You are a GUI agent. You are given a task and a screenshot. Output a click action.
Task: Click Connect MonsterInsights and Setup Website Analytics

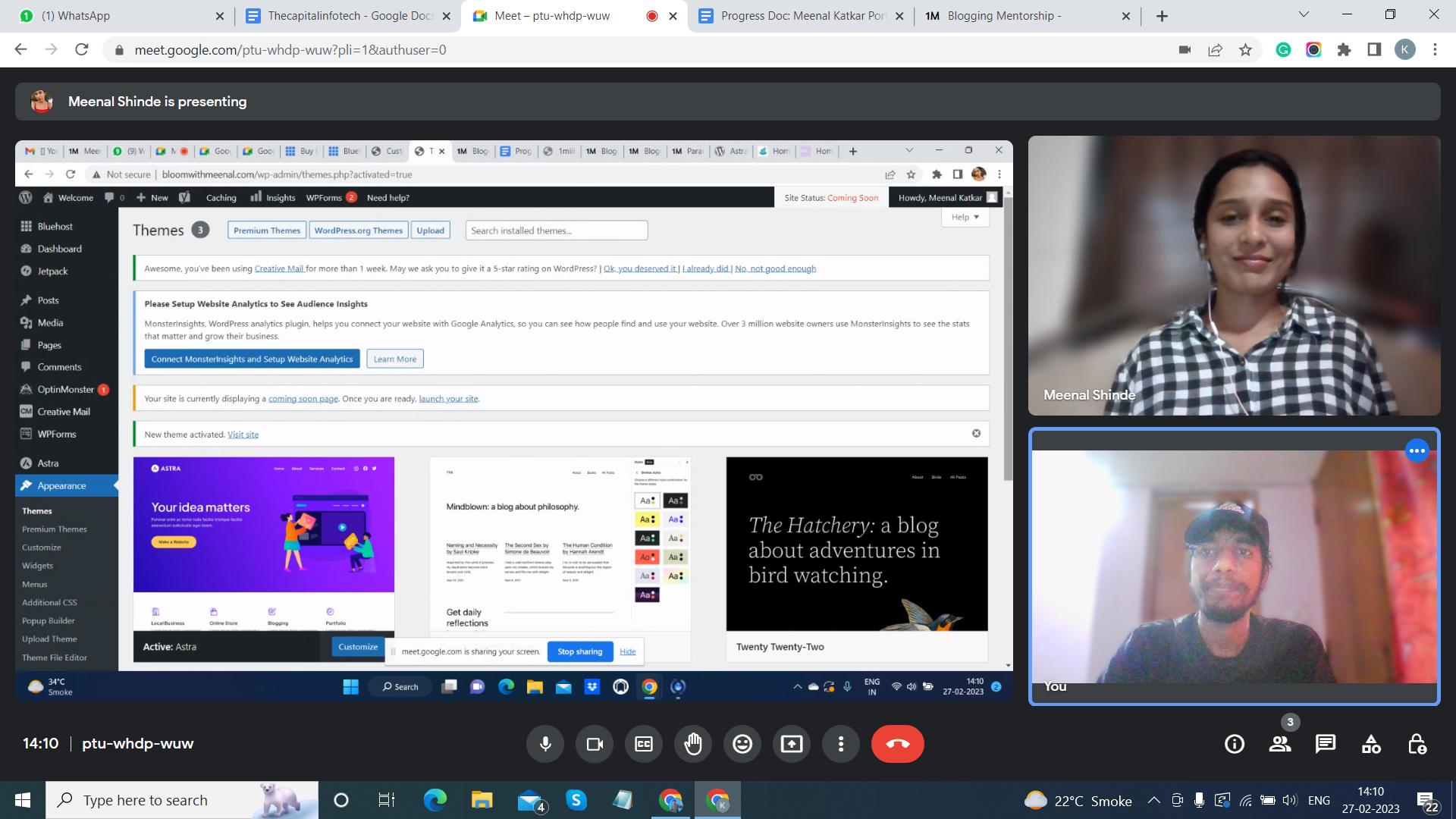click(x=252, y=359)
